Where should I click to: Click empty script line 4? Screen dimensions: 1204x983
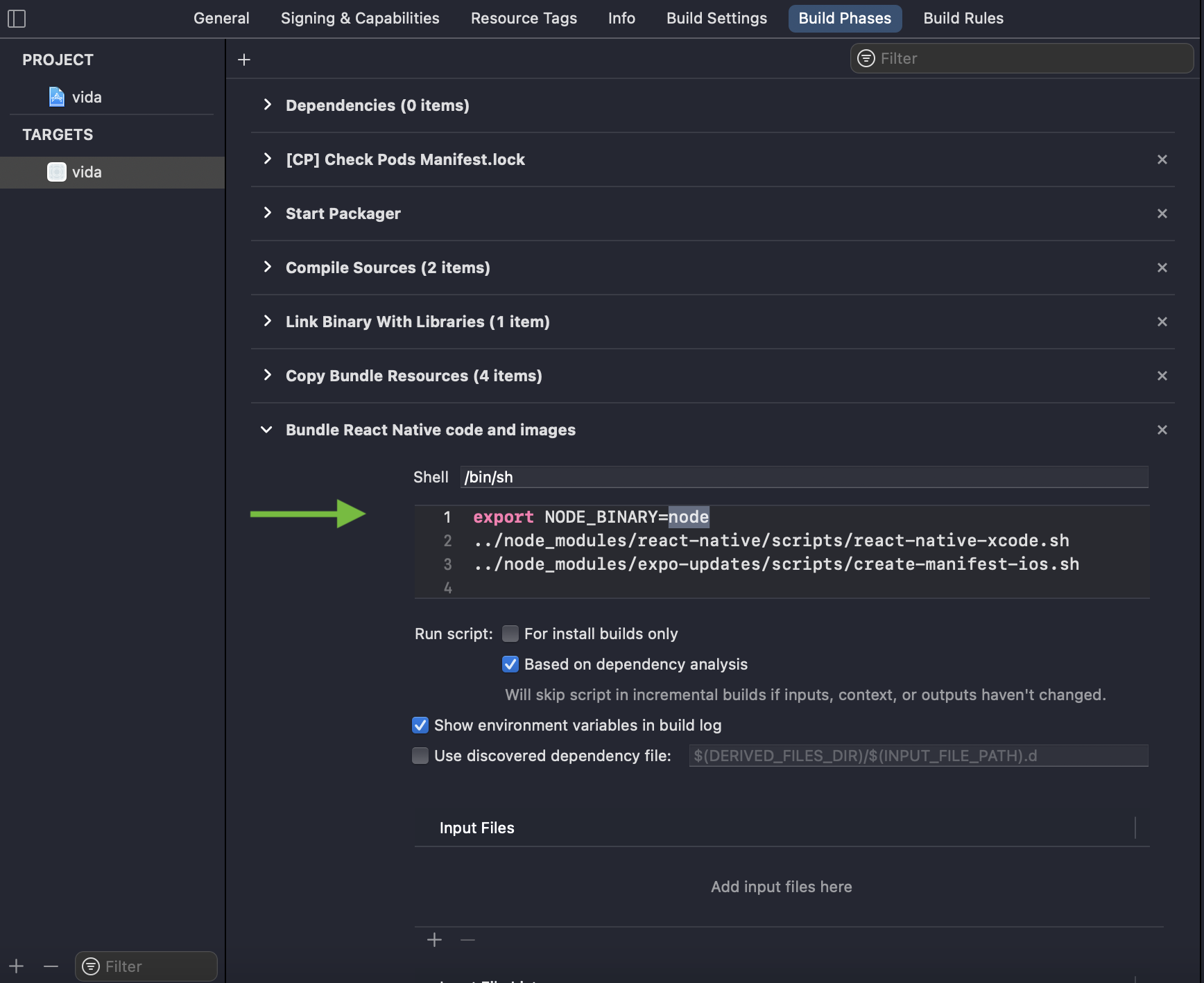click(782, 588)
